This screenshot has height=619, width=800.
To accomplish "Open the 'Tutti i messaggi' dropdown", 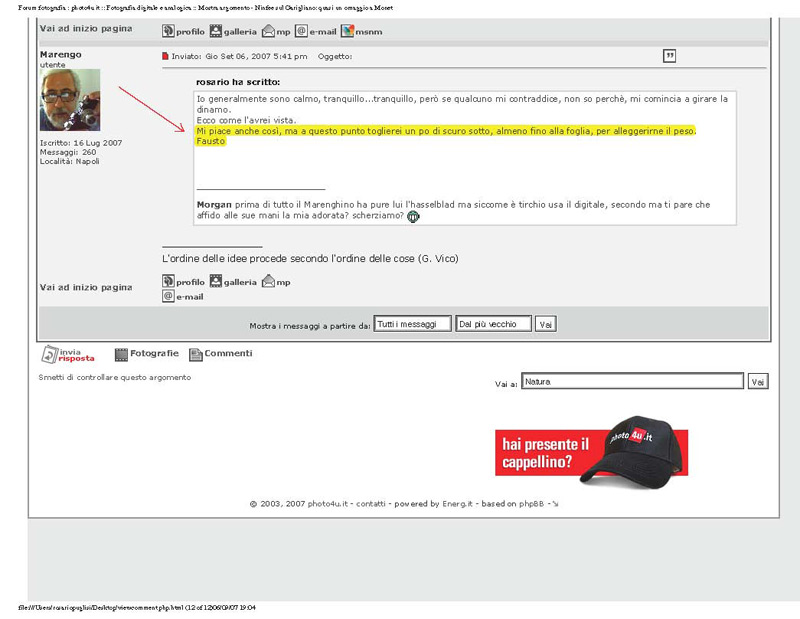I will [x=412, y=324].
